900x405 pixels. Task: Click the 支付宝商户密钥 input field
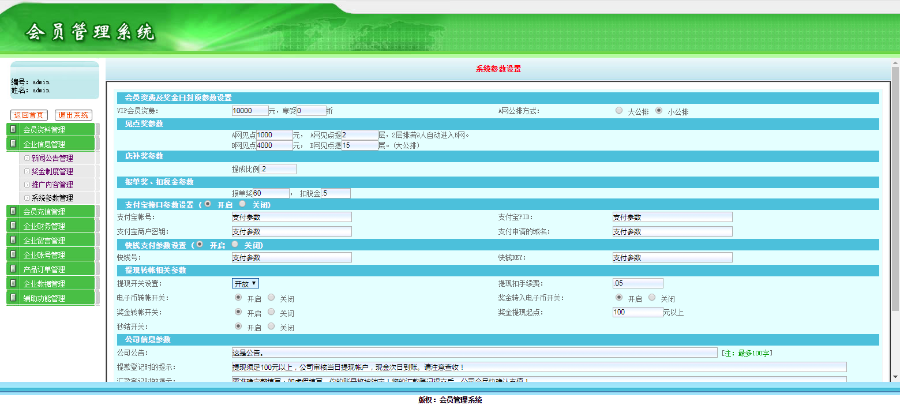click(x=292, y=232)
